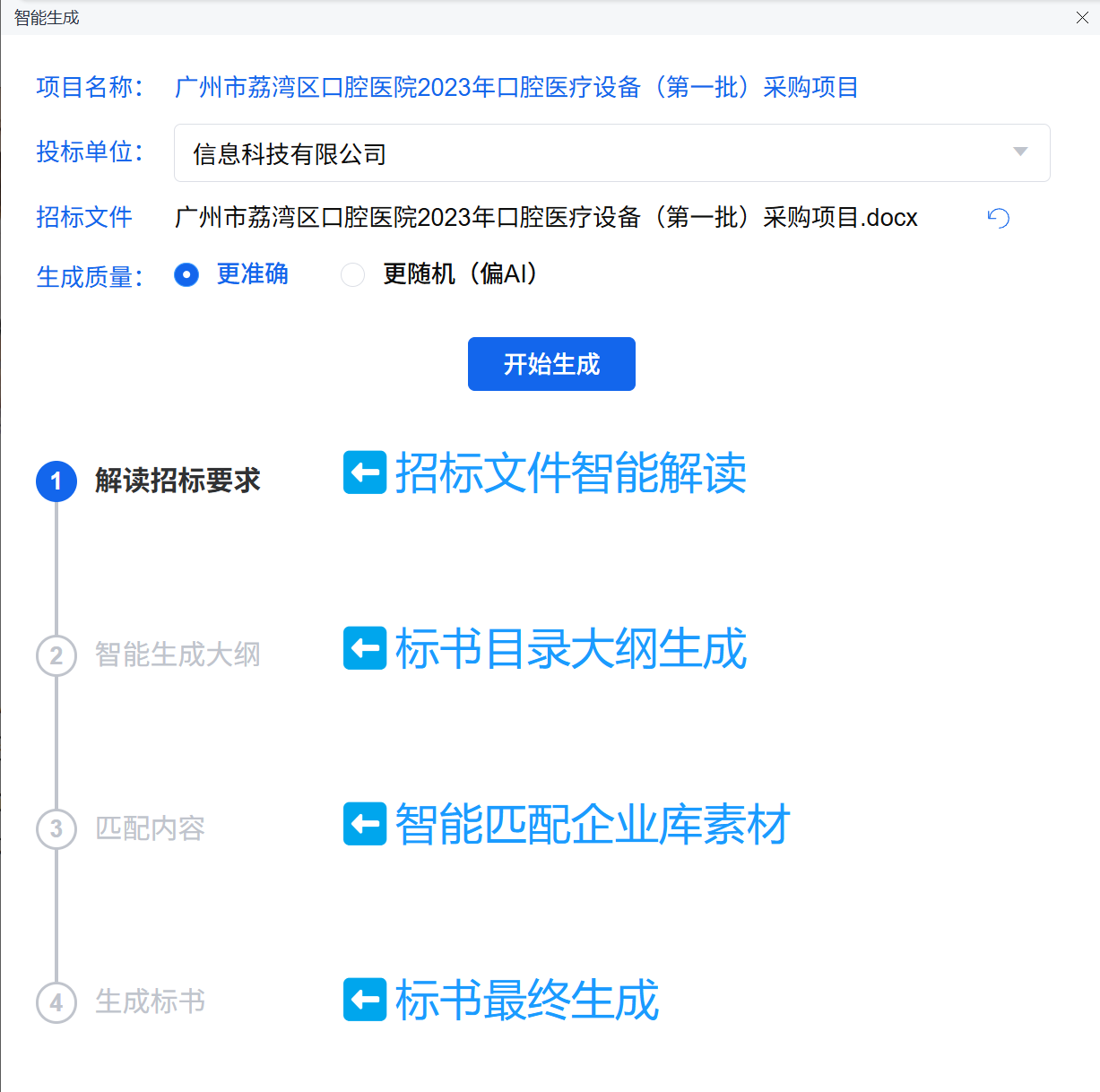Click the re-upload icon next to the tender file
This screenshot has width=1100, height=1092.
point(997,218)
